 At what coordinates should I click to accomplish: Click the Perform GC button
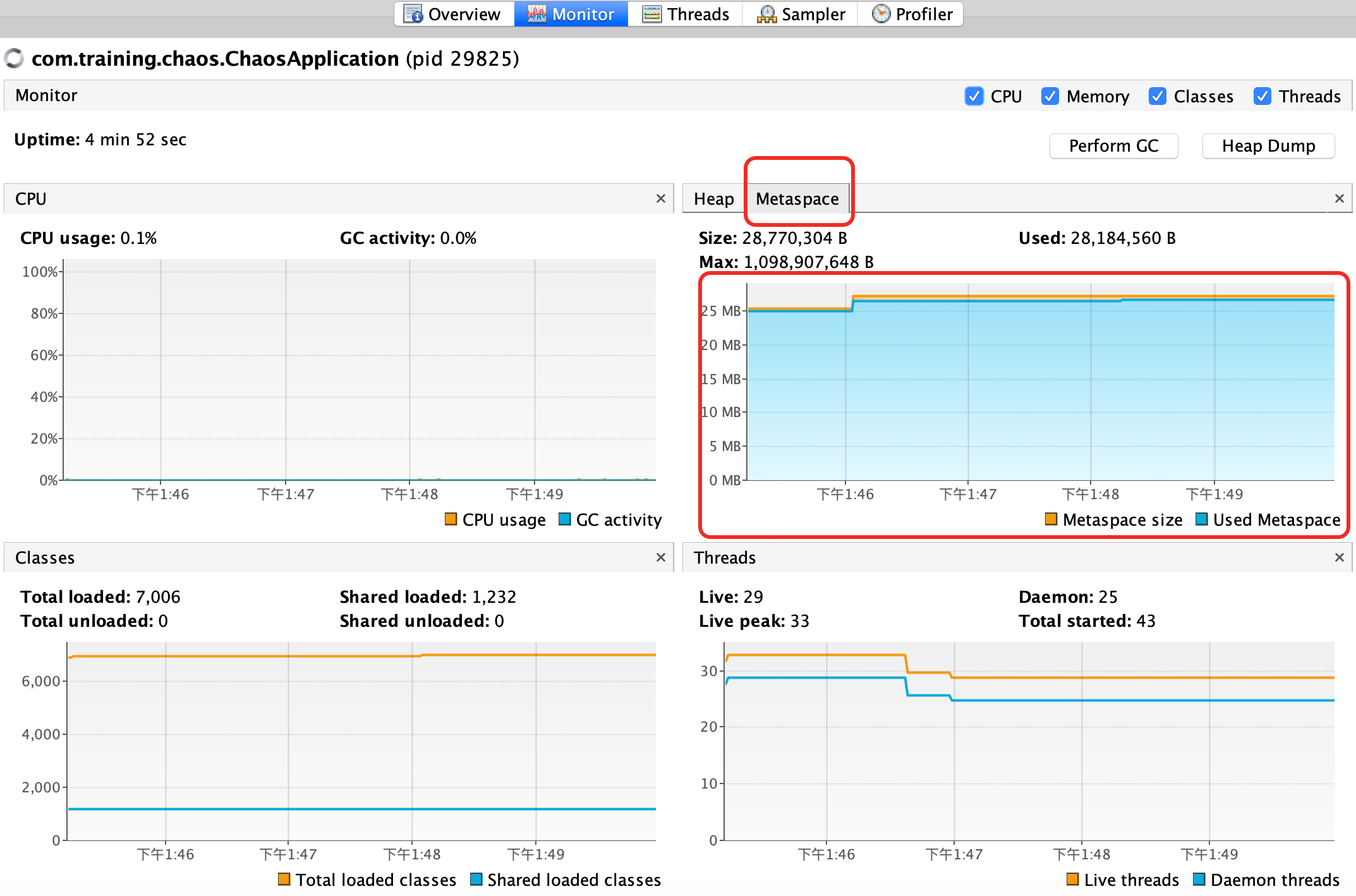1113,146
